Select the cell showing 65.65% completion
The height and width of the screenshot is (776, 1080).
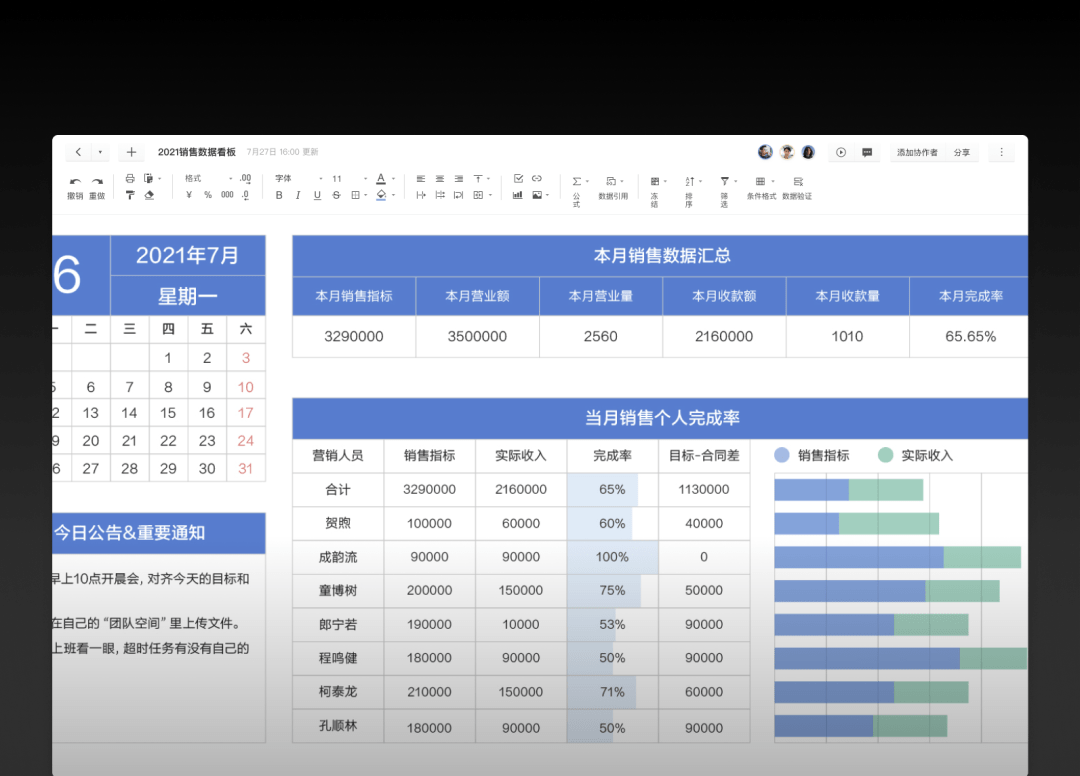(x=970, y=337)
